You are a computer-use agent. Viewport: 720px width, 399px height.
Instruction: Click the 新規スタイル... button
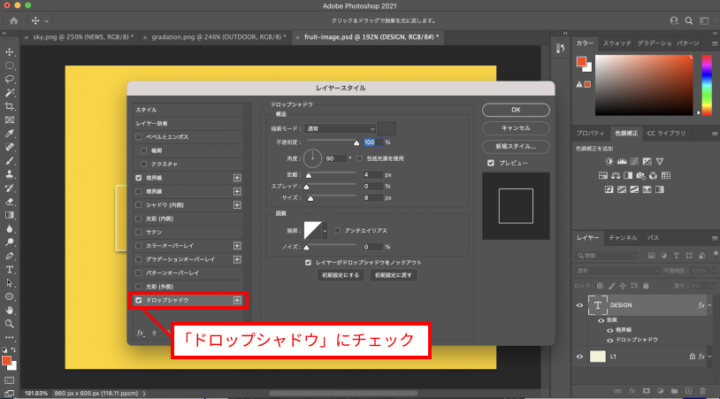click(516, 146)
